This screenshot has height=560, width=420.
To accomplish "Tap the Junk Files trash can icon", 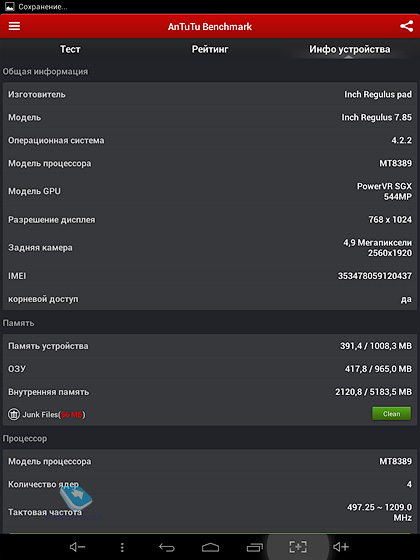I will [14, 414].
